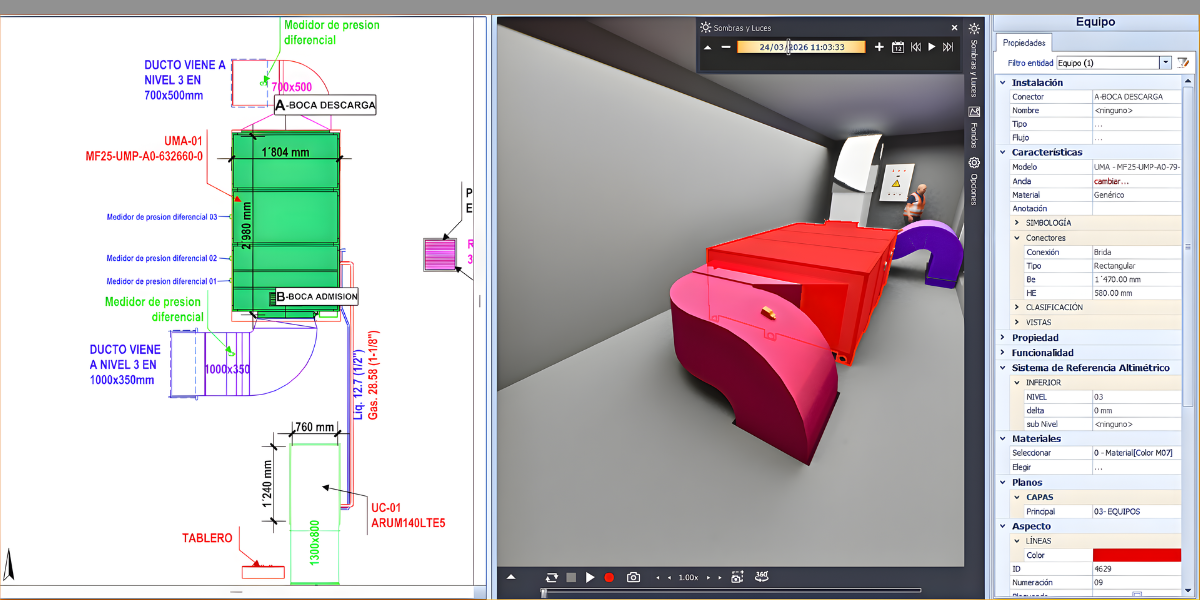
Task: Click the plus icon beside the date field
Action: point(879,47)
